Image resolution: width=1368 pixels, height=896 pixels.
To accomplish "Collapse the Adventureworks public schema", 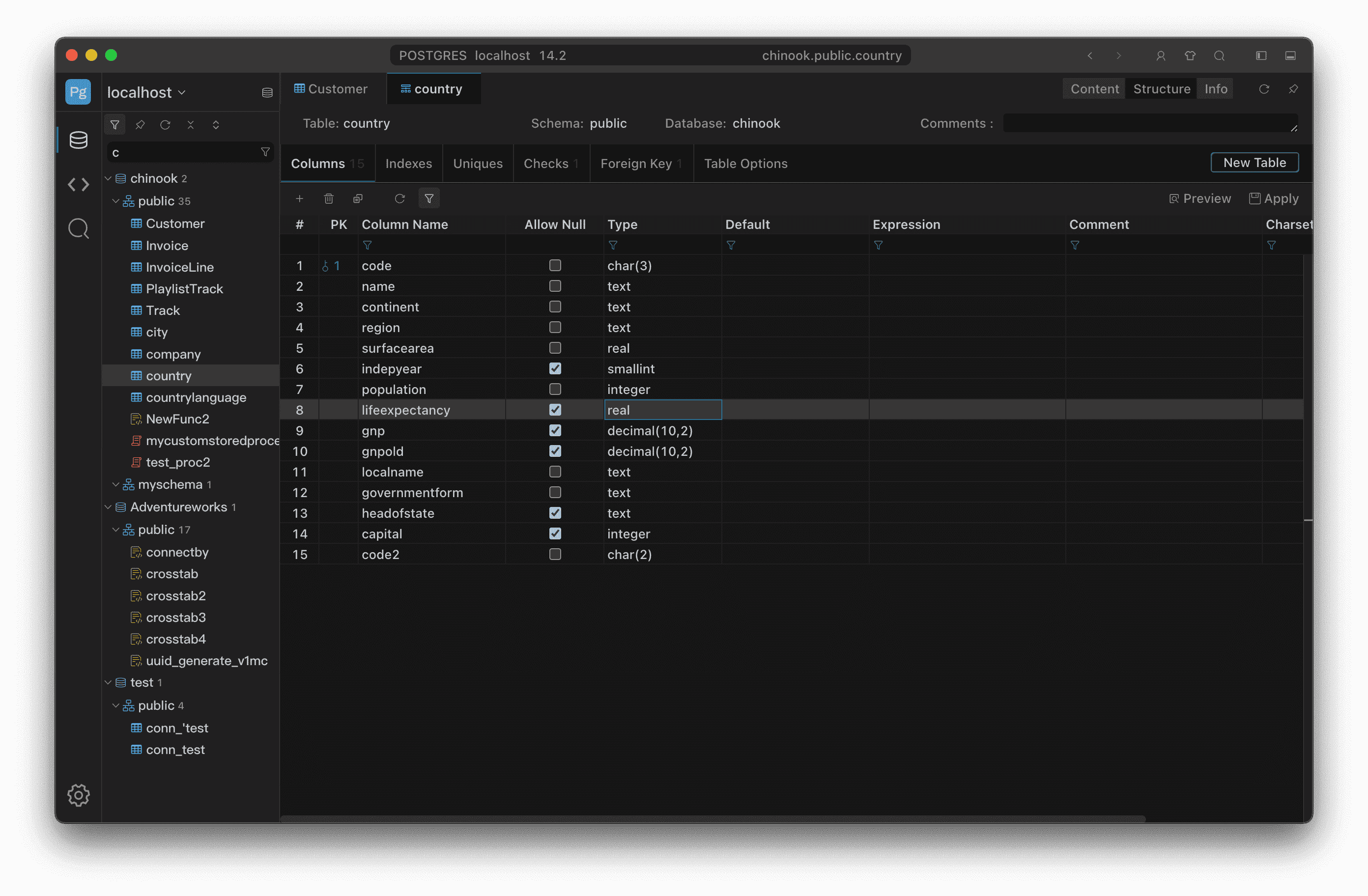I will point(115,530).
